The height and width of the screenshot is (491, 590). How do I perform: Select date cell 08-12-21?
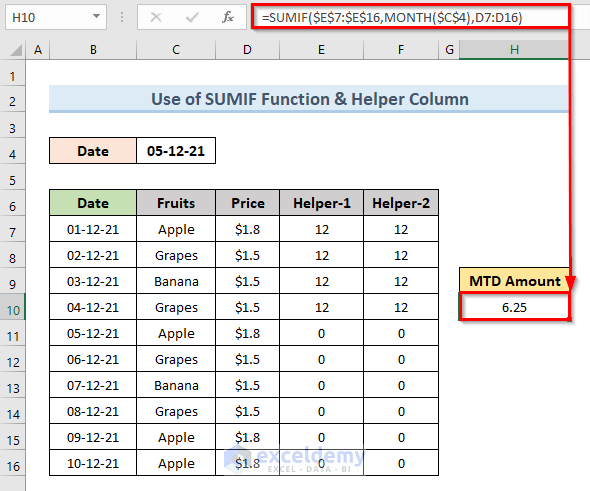click(93, 411)
